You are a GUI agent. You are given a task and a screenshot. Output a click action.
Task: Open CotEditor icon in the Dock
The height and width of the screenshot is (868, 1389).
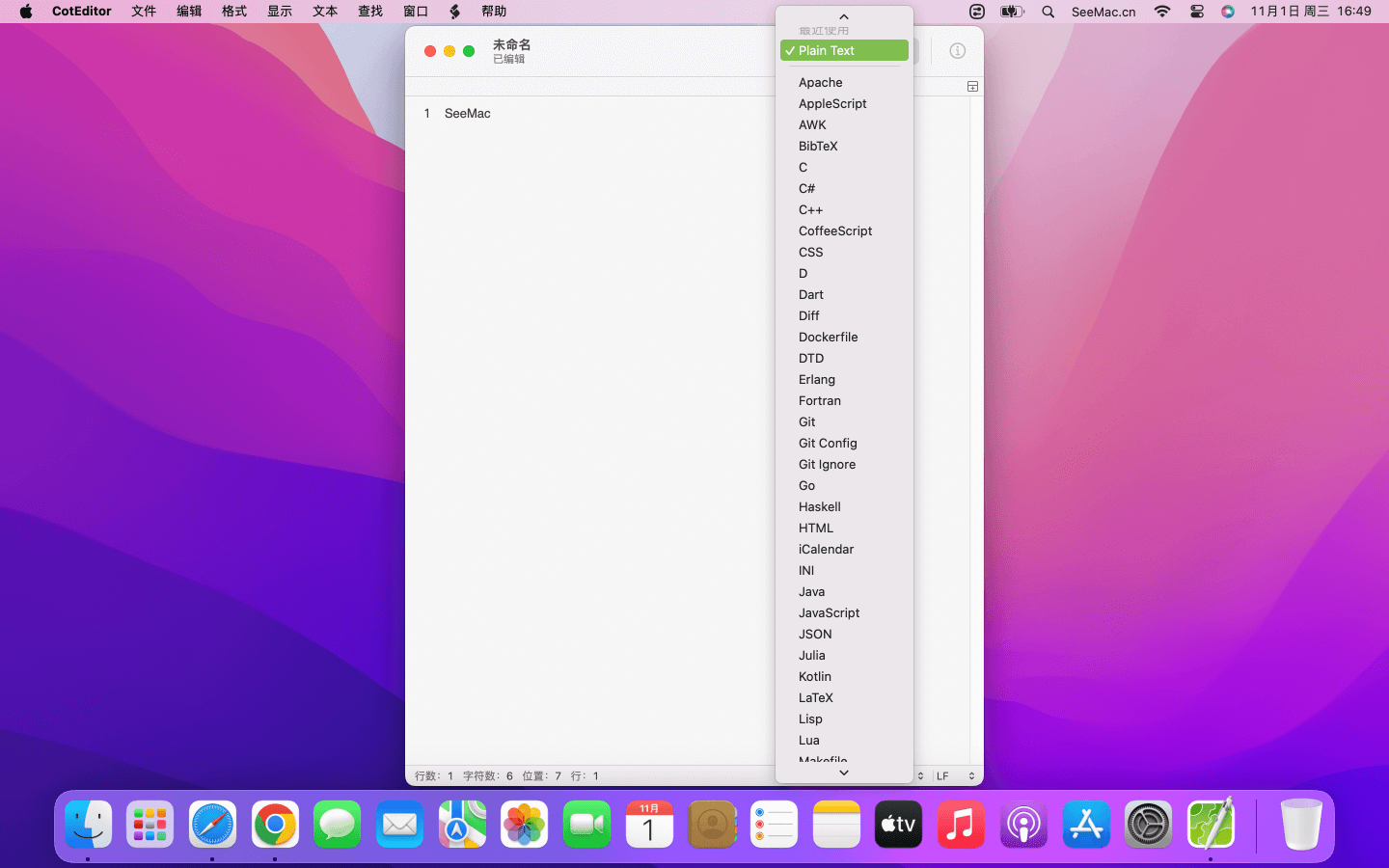[x=1211, y=825]
